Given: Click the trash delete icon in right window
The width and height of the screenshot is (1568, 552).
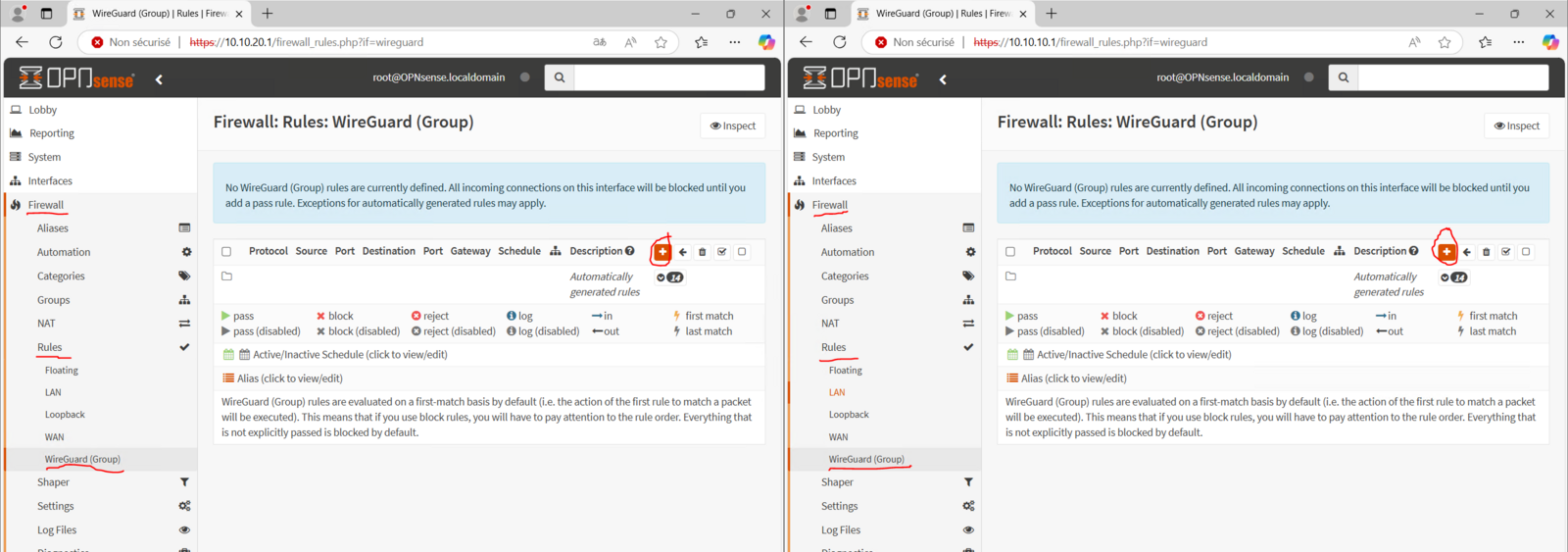Looking at the screenshot, I should tap(1486, 252).
